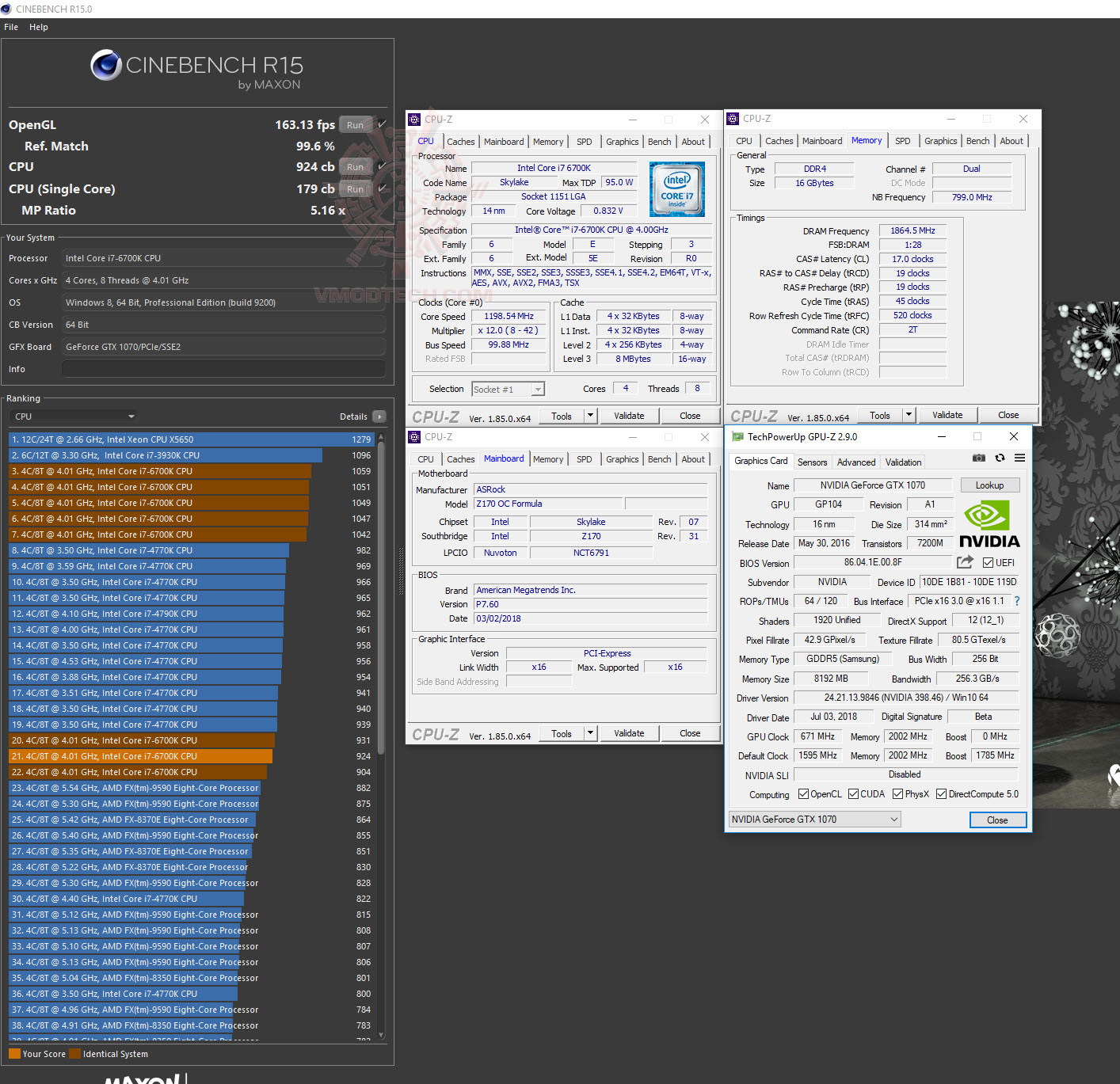
Task: Toggle the checkbox beside the CPU Run button
Action: [382, 166]
